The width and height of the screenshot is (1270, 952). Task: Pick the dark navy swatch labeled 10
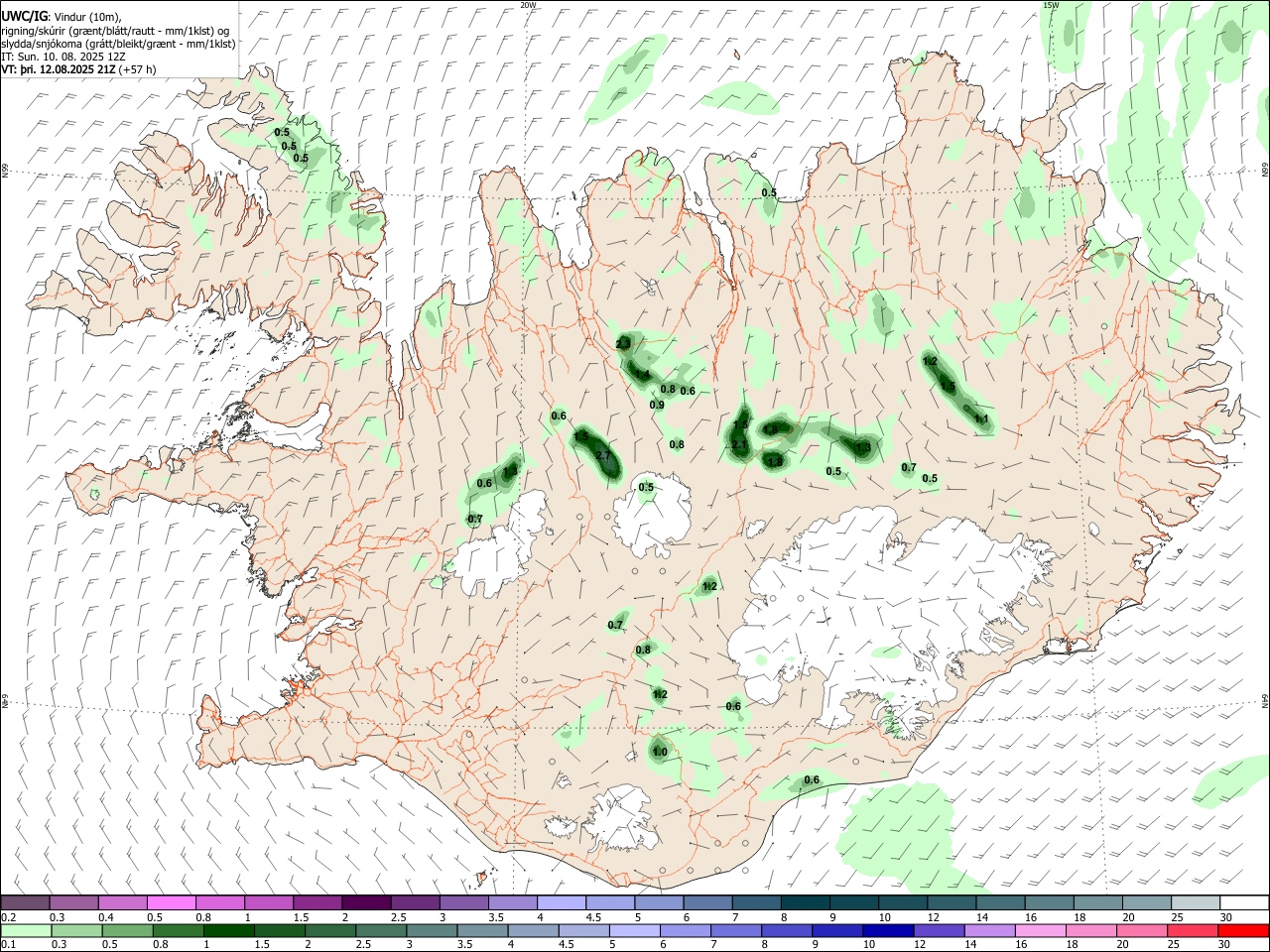pyautogui.click(x=887, y=930)
